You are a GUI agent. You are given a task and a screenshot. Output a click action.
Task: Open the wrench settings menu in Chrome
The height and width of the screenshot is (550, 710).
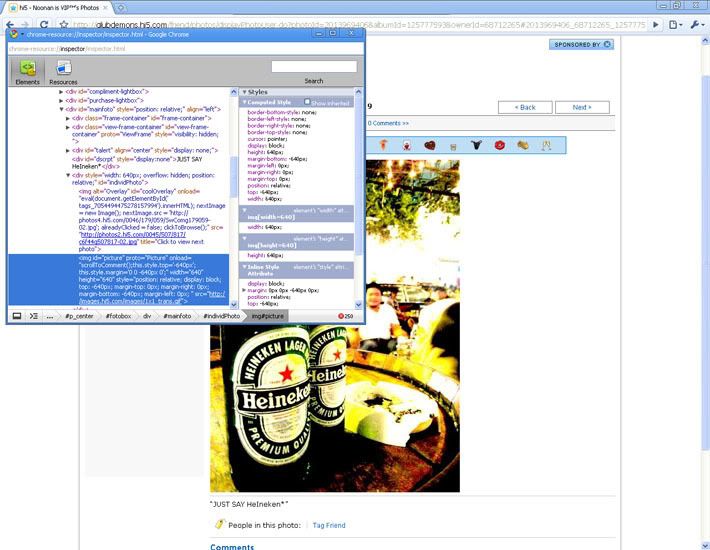tap(697, 25)
